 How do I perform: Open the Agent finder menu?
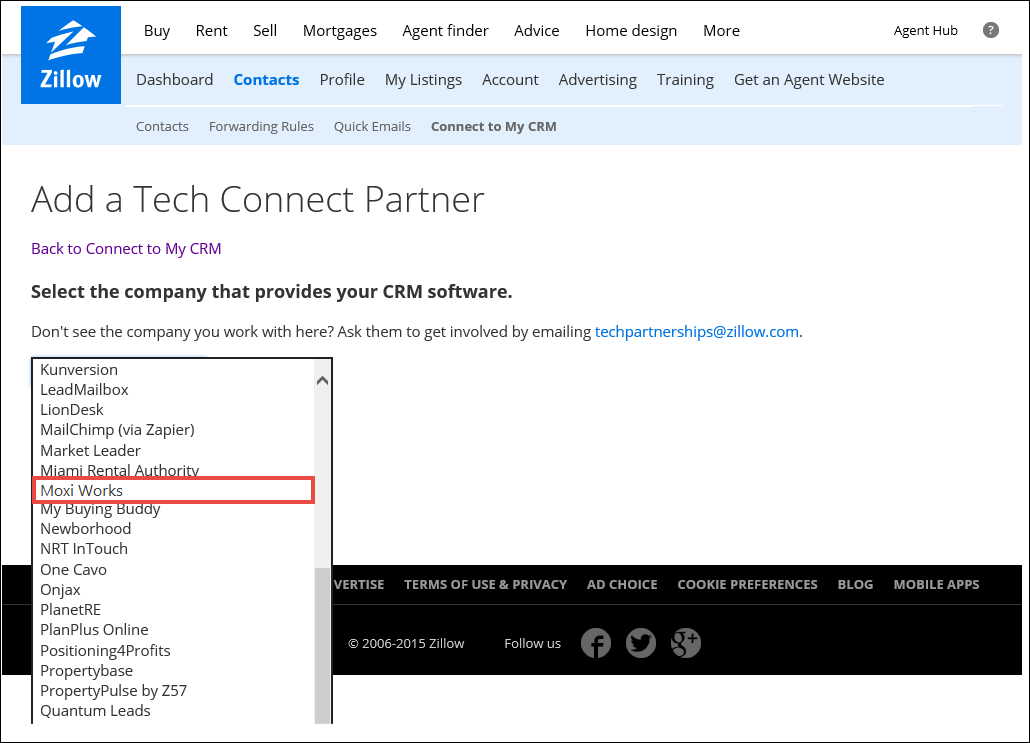[x=445, y=31]
